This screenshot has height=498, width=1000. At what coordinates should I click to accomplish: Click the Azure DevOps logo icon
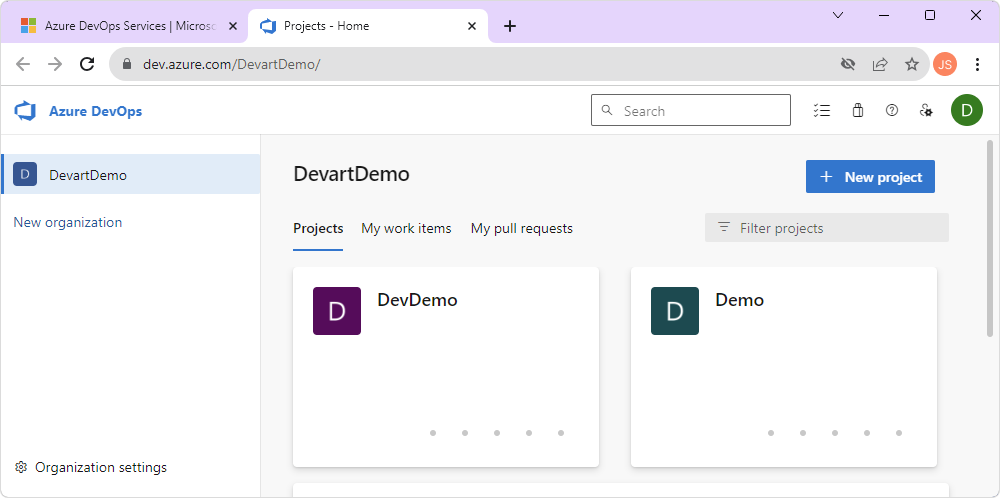[x=25, y=111]
